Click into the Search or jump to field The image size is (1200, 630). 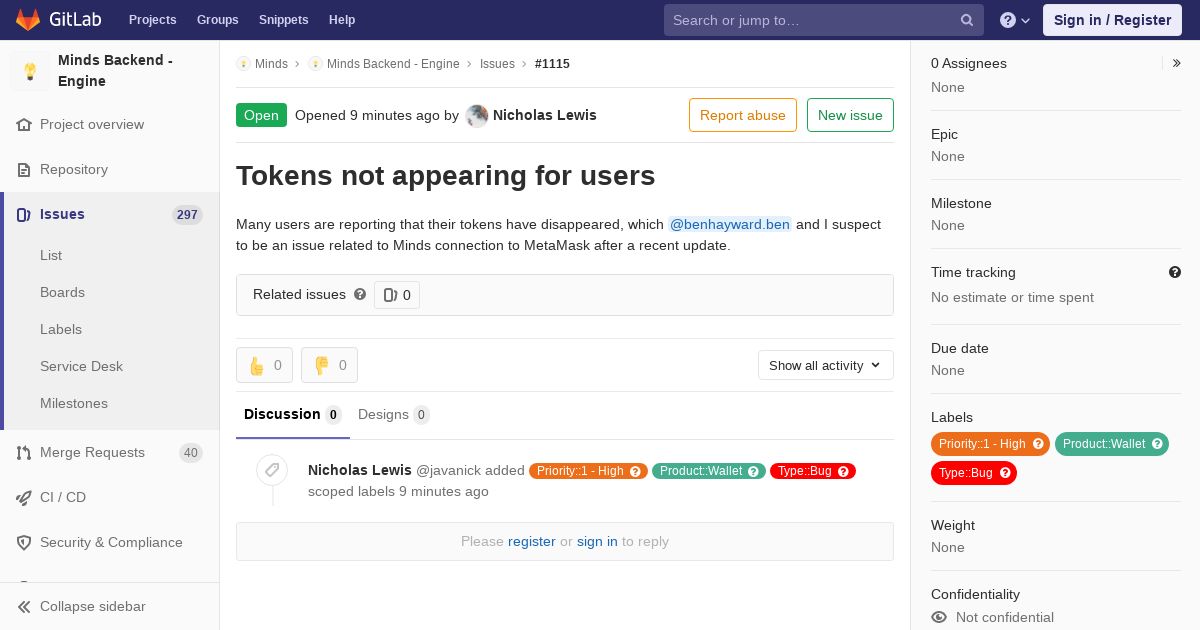click(824, 20)
